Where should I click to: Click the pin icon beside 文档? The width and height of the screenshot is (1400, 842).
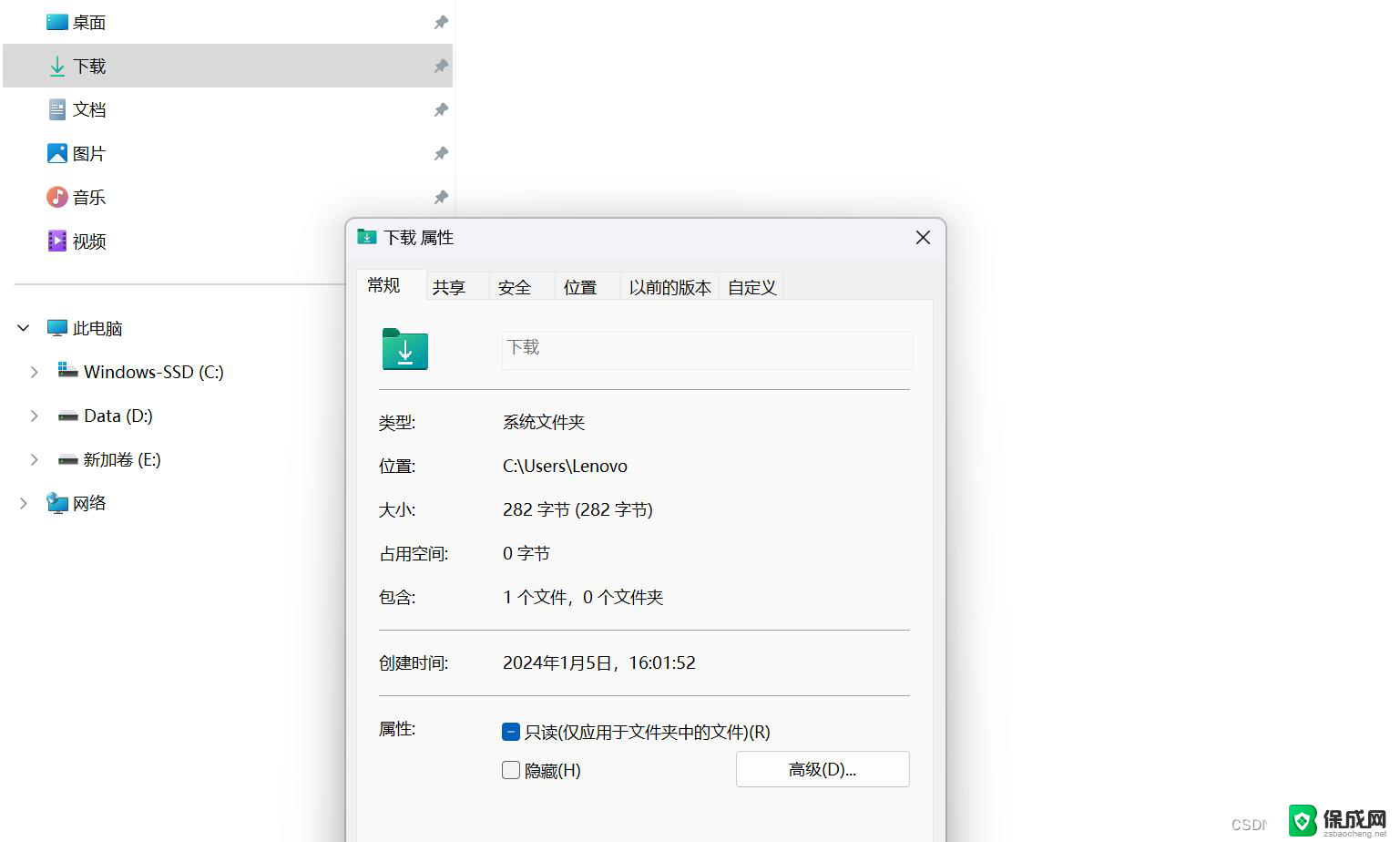pos(441,109)
